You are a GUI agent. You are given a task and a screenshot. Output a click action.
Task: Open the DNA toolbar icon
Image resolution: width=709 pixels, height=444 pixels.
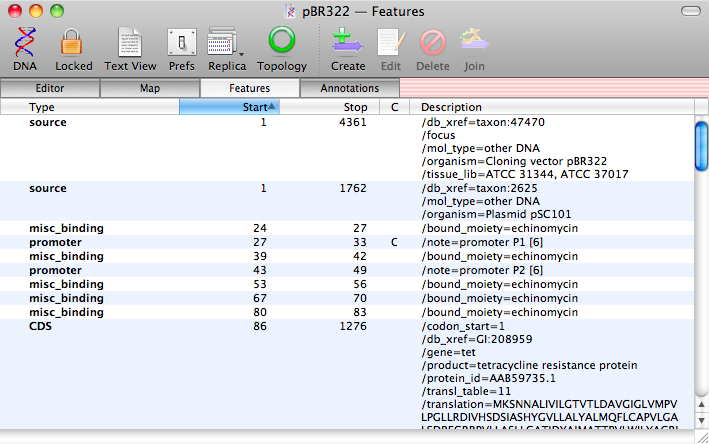tap(25, 42)
